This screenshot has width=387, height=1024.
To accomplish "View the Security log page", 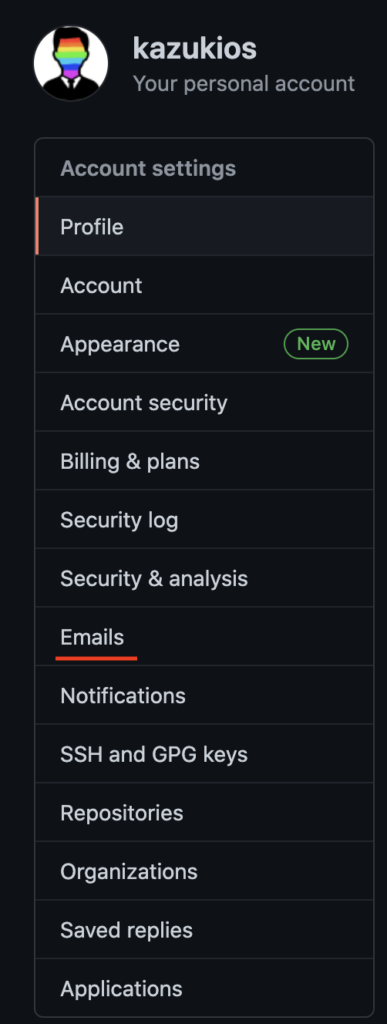I will (x=204, y=520).
